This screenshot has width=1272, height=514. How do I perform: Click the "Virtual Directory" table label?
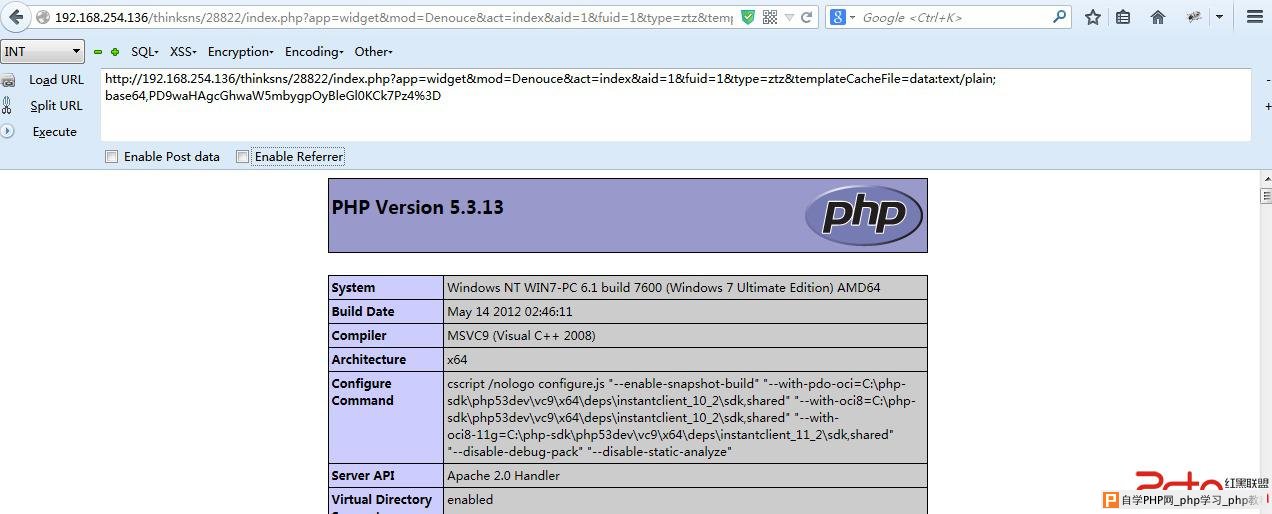pyautogui.click(x=382, y=500)
